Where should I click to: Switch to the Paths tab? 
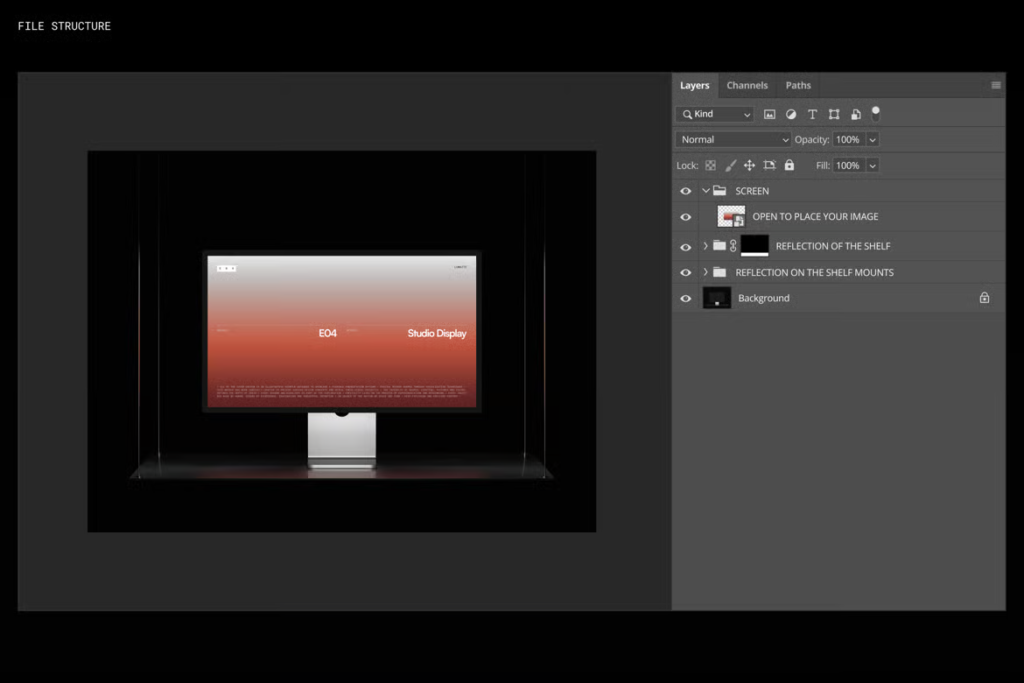coord(798,86)
